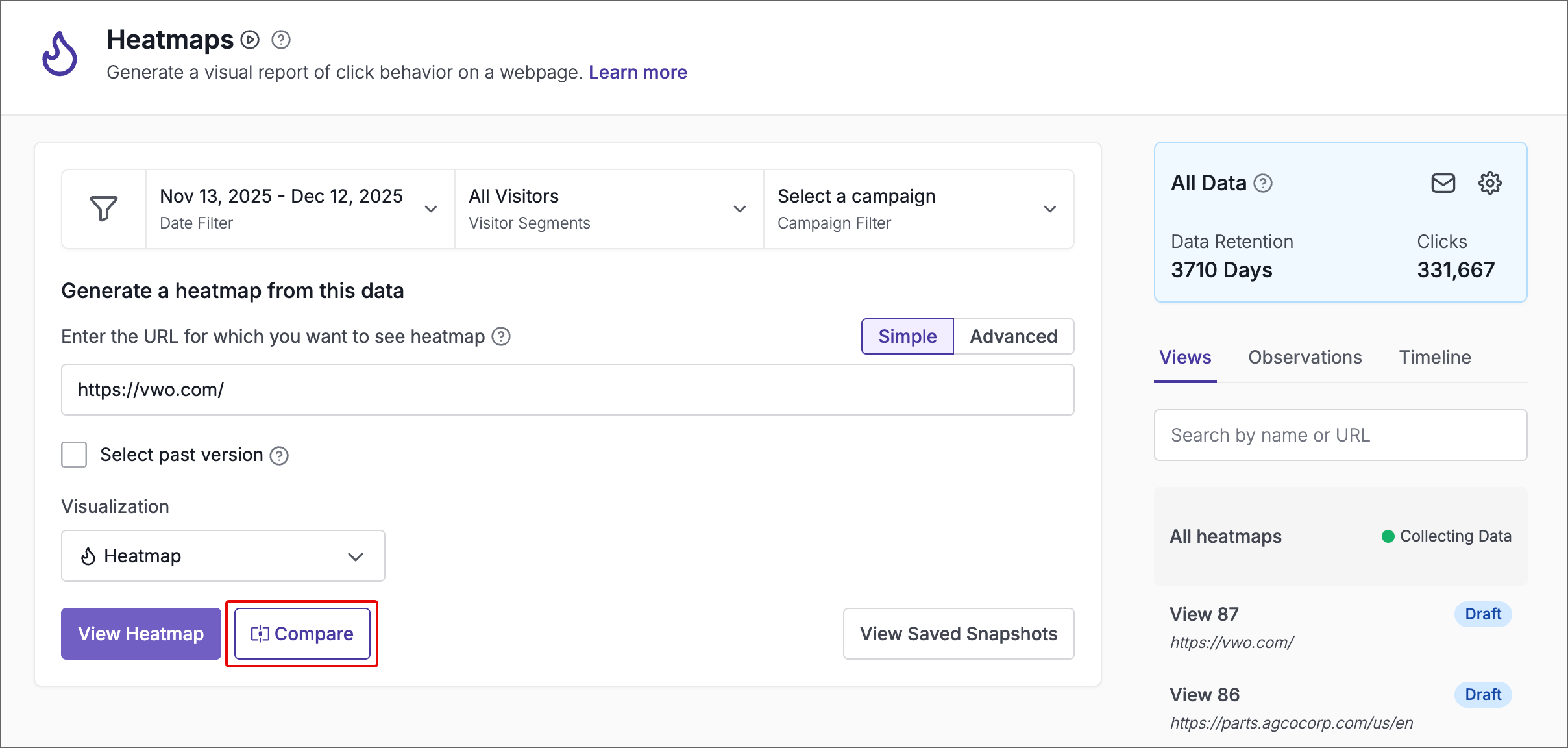Switch to the Observations tab
This screenshot has height=748, width=1568.
pyautogui.click(x=1305, y=357)
